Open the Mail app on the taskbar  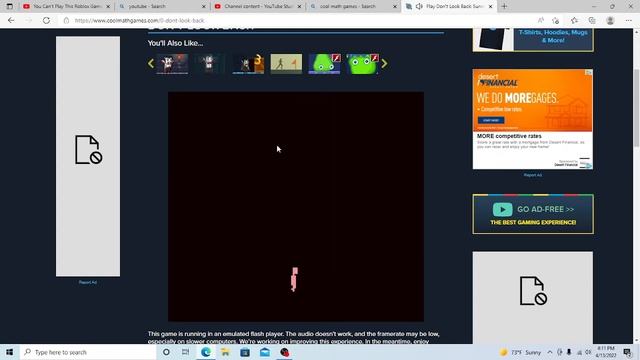coord(265,352)
